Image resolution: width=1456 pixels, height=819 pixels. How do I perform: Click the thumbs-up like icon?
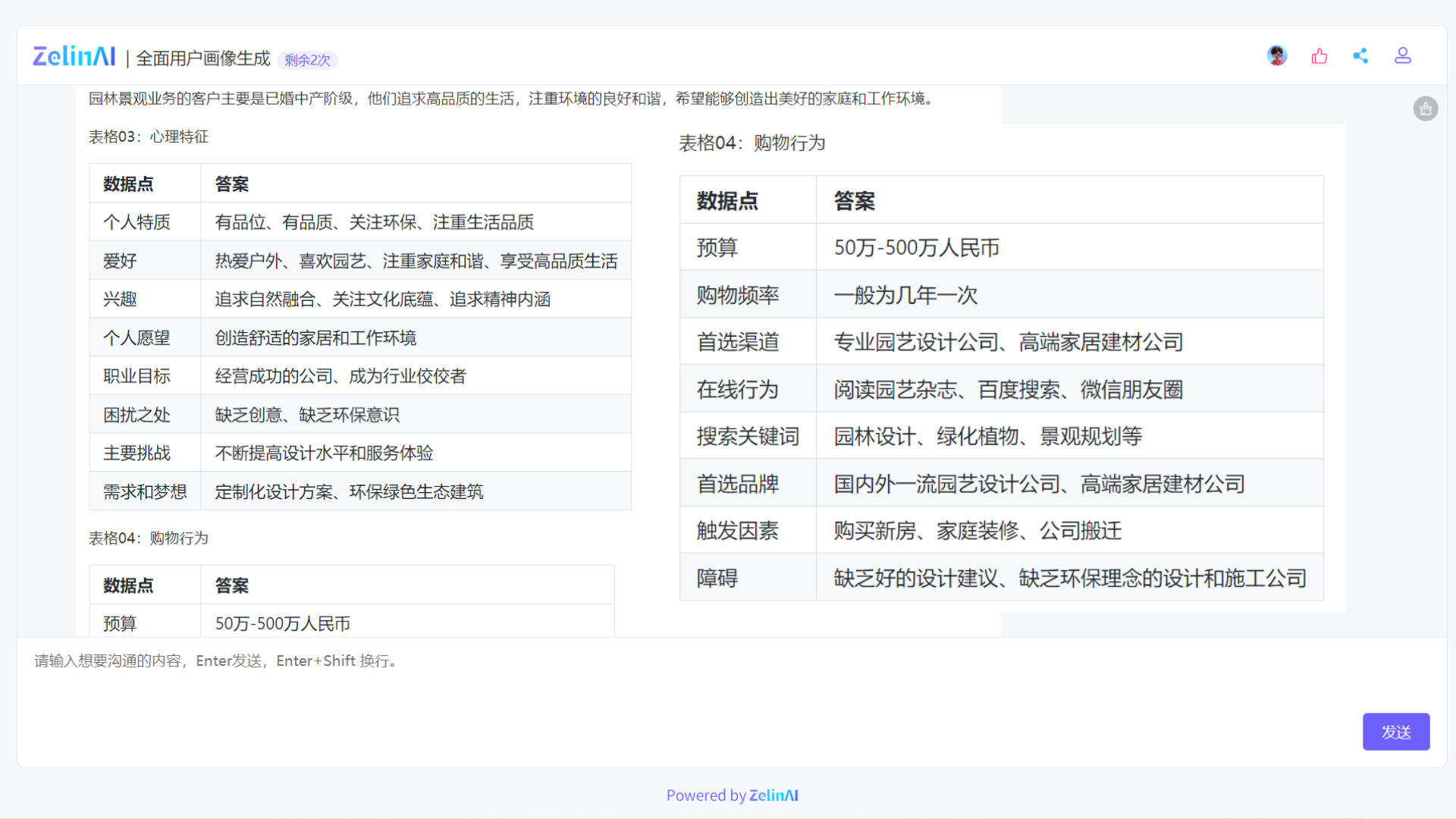1319,56
